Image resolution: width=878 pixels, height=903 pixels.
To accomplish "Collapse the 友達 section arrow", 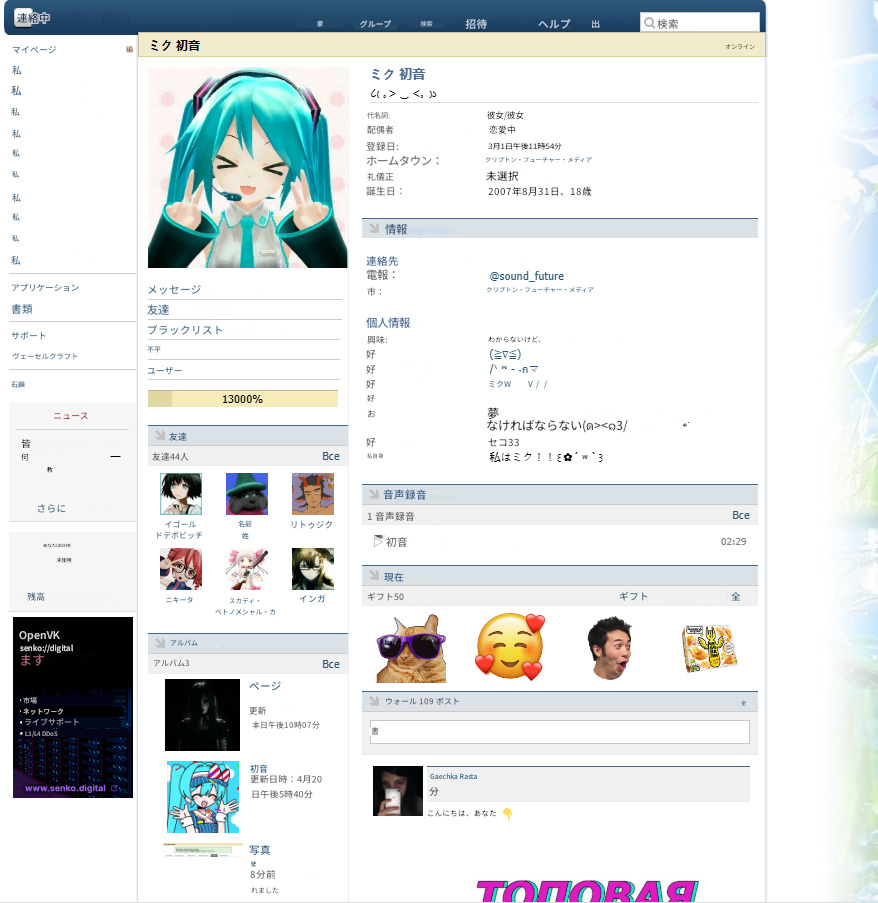I will point(159,436).
